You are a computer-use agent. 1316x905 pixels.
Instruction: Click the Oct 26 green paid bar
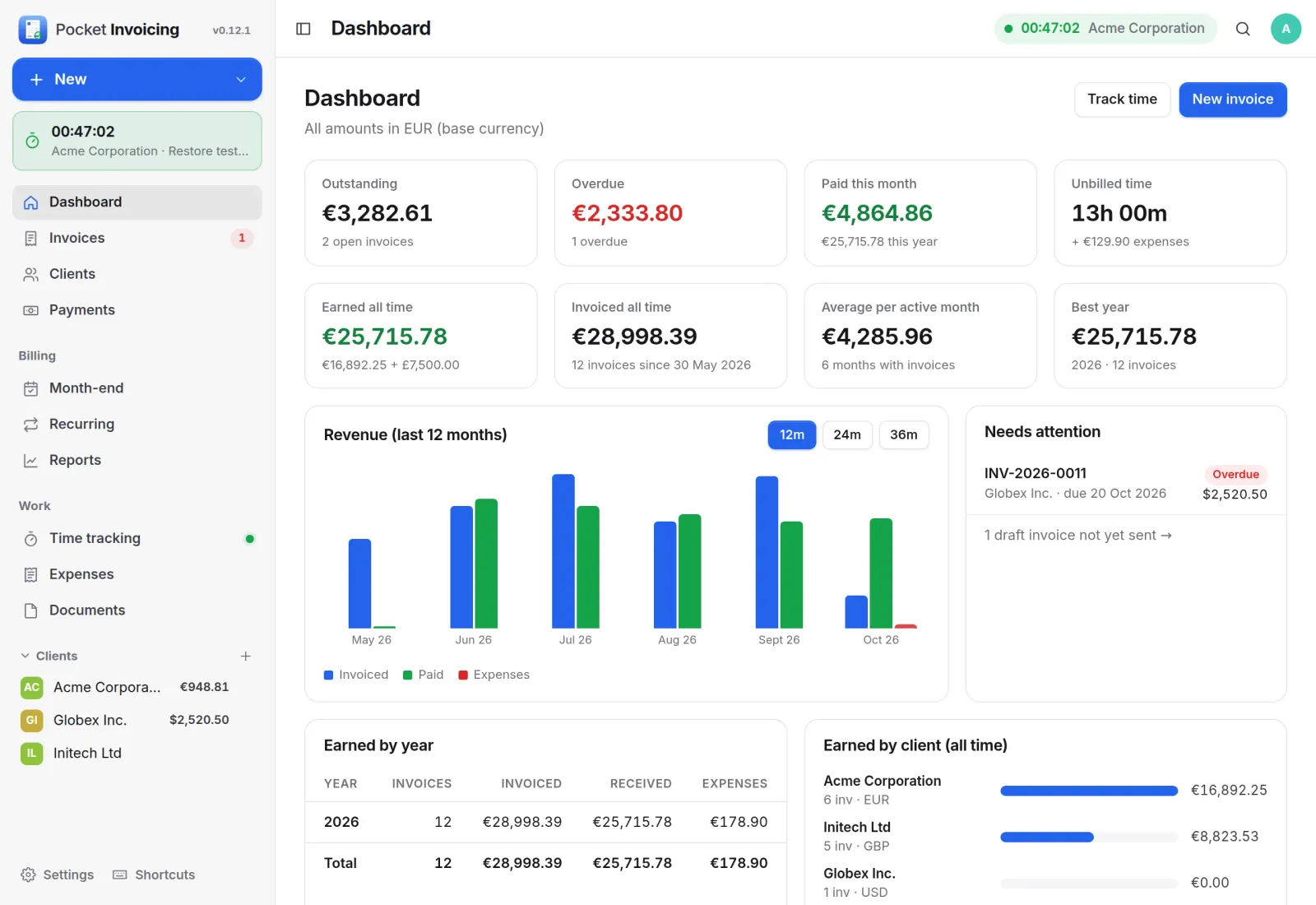tap(881, 573)
